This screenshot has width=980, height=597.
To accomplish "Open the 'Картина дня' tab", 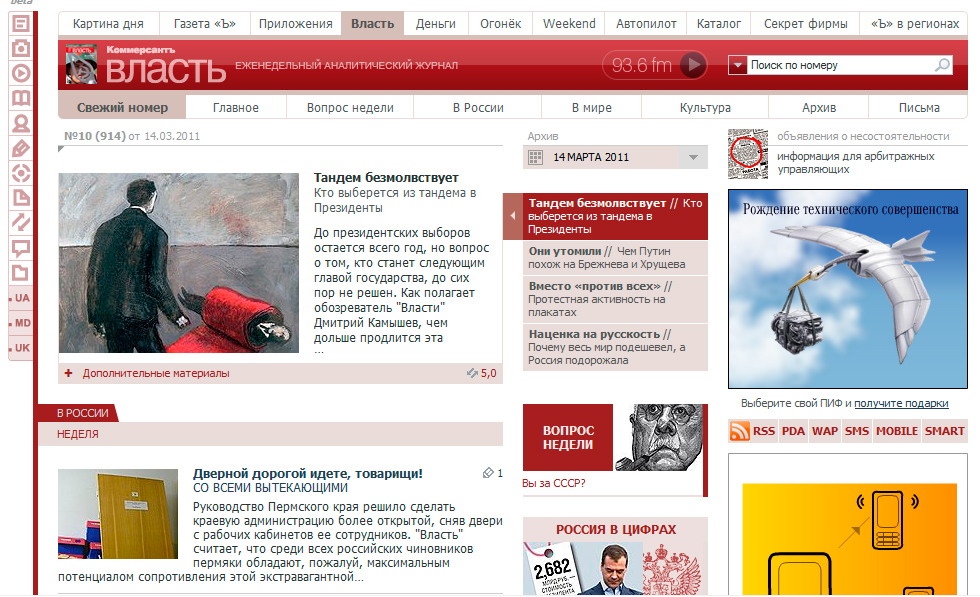I will point(108,24).
